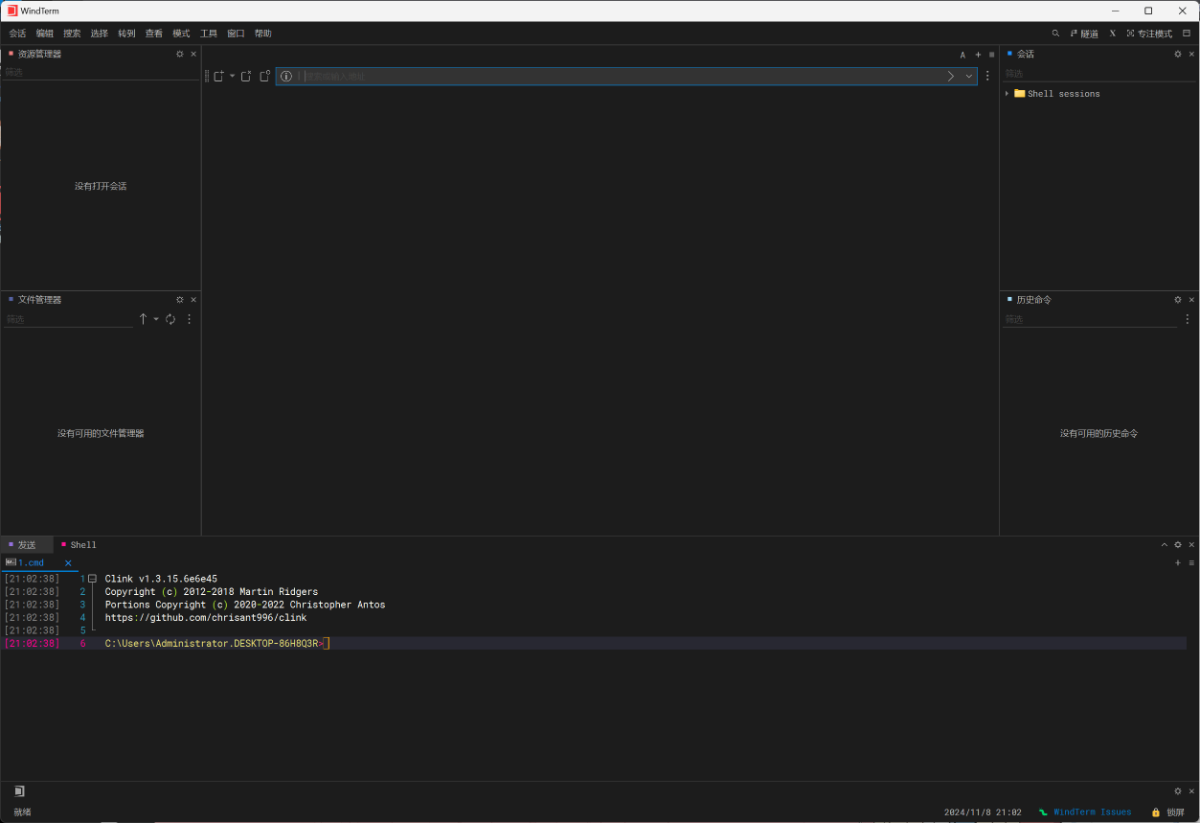Toggle the layout panel icon at top right
This screenshot has height=823, width=1200.
[x=1187, y=33]
